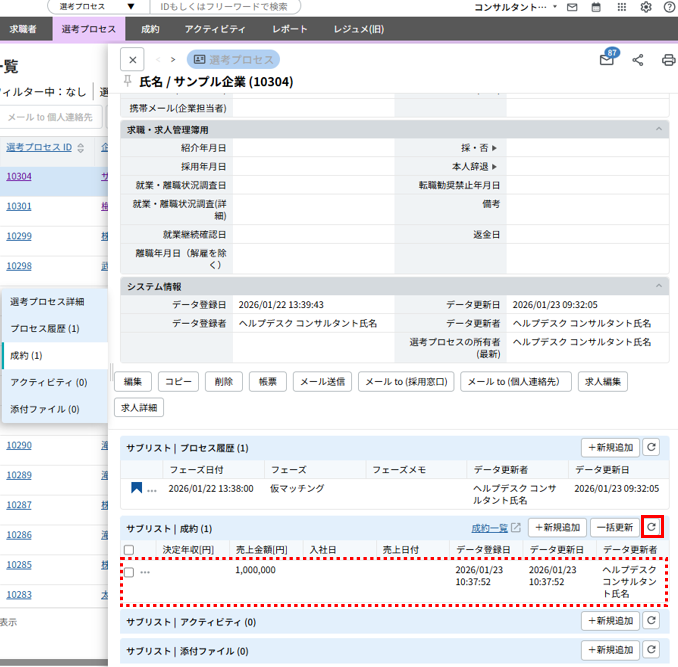Refresh the 成約 sublist with the reload icon
This screenshot has width=678, height=667.
[652, 527]
